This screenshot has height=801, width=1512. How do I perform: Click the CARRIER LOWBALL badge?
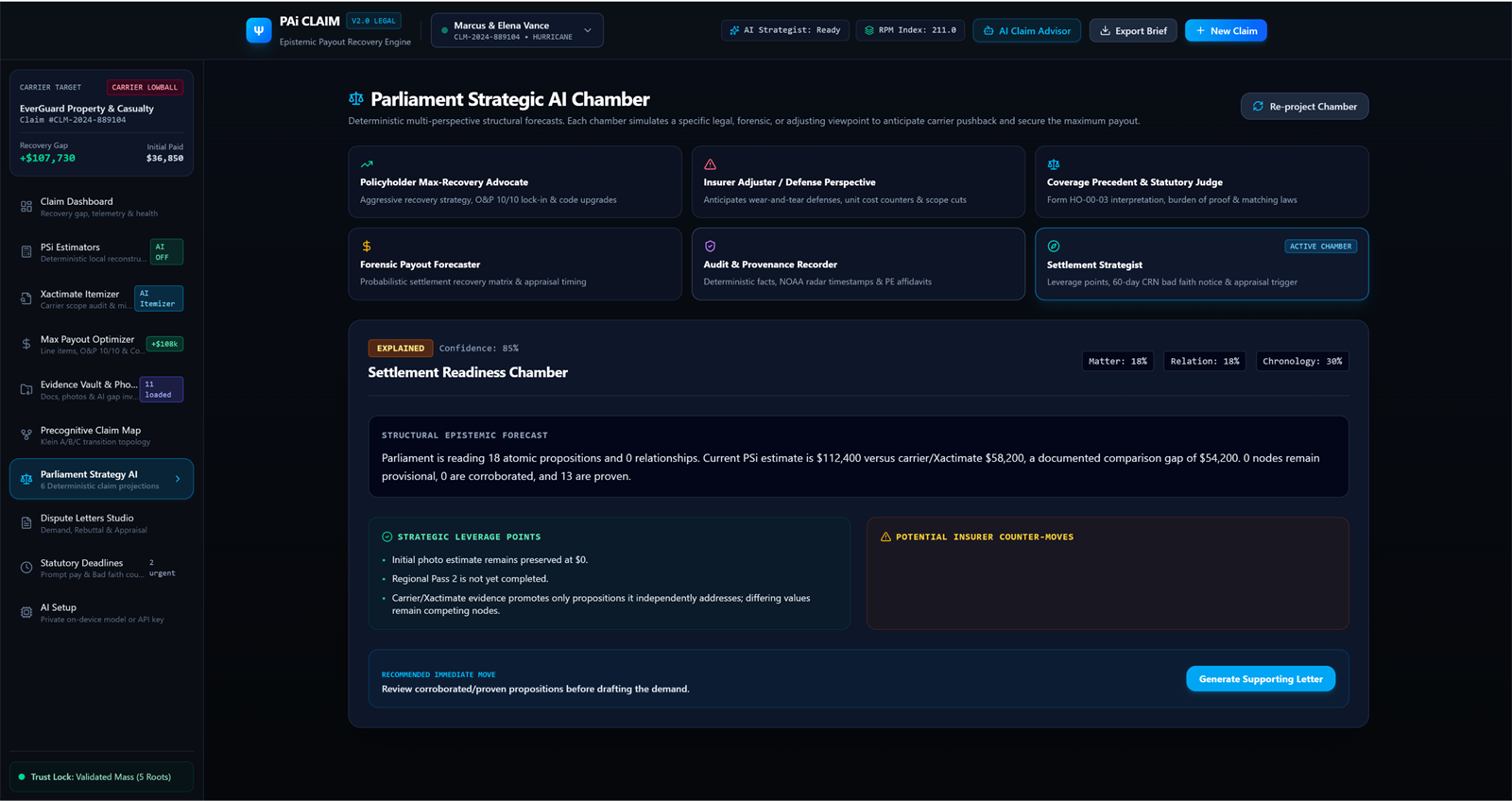pyautogui.click(x=145, y=87)
